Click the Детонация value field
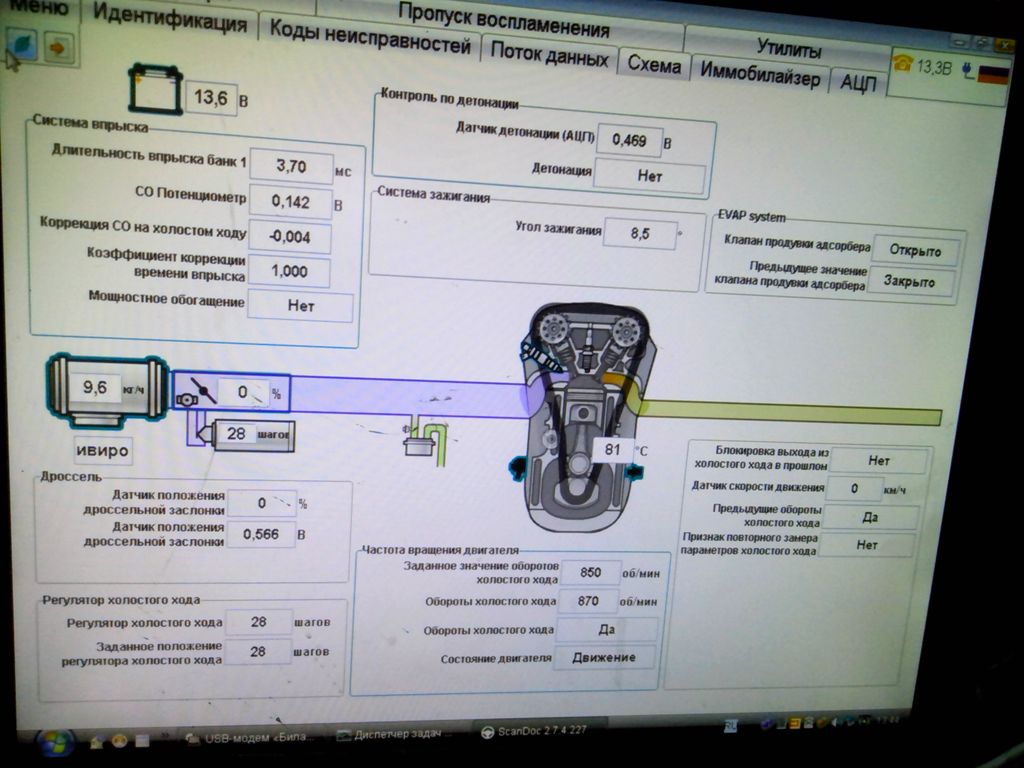The image size is (1024, 768). (649, 175)
